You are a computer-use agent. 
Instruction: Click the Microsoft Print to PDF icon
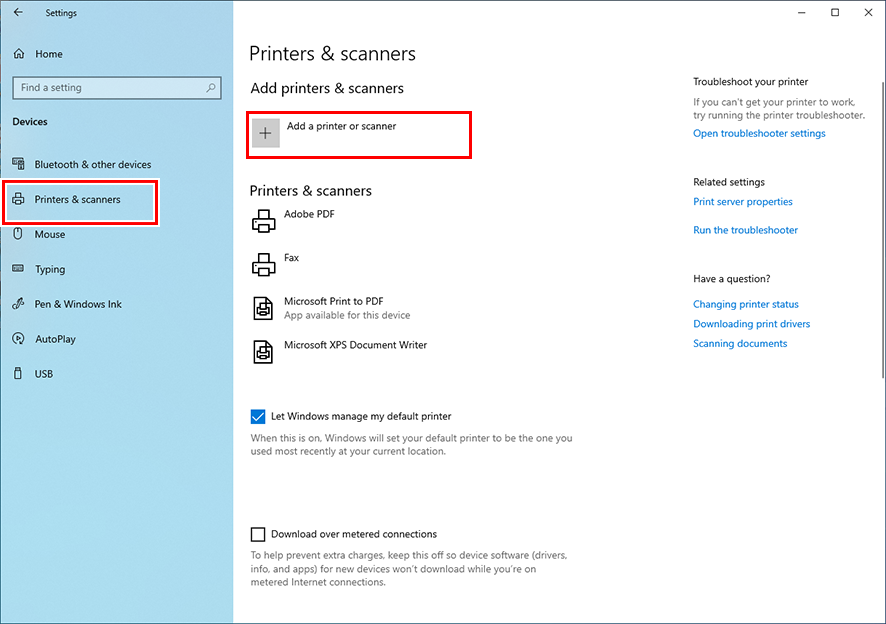tap(262, 308)
